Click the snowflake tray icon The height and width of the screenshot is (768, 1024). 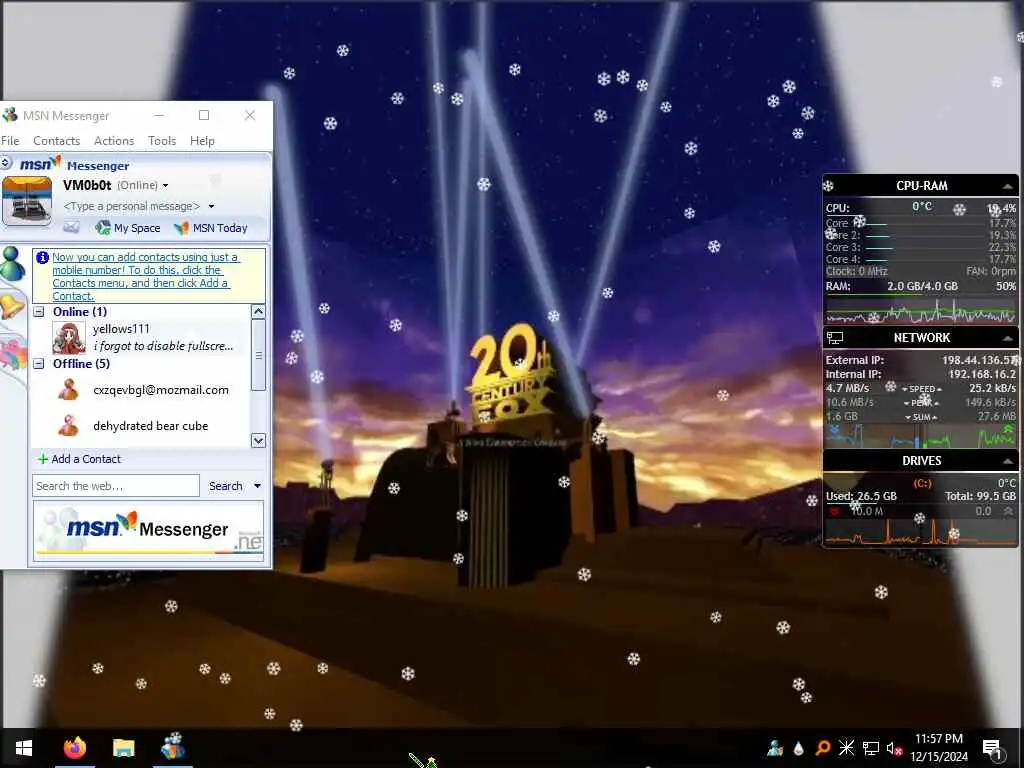pyautogui.click(x=846, y=748)
